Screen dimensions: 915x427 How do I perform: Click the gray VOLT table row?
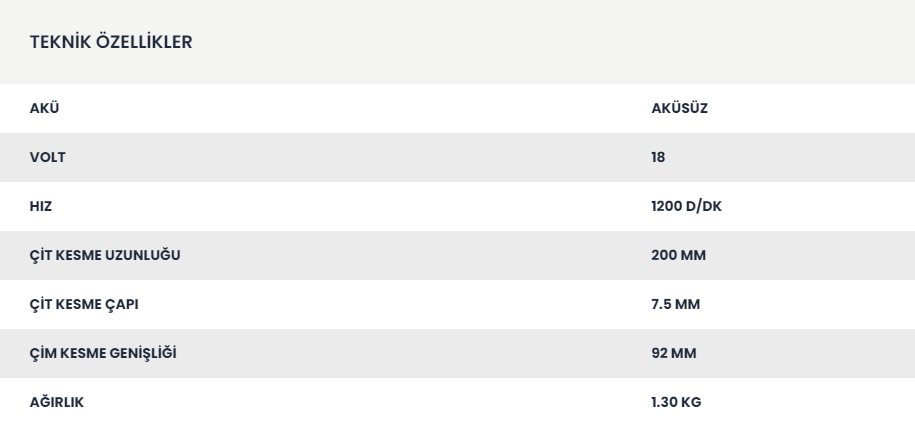[458, 158]
